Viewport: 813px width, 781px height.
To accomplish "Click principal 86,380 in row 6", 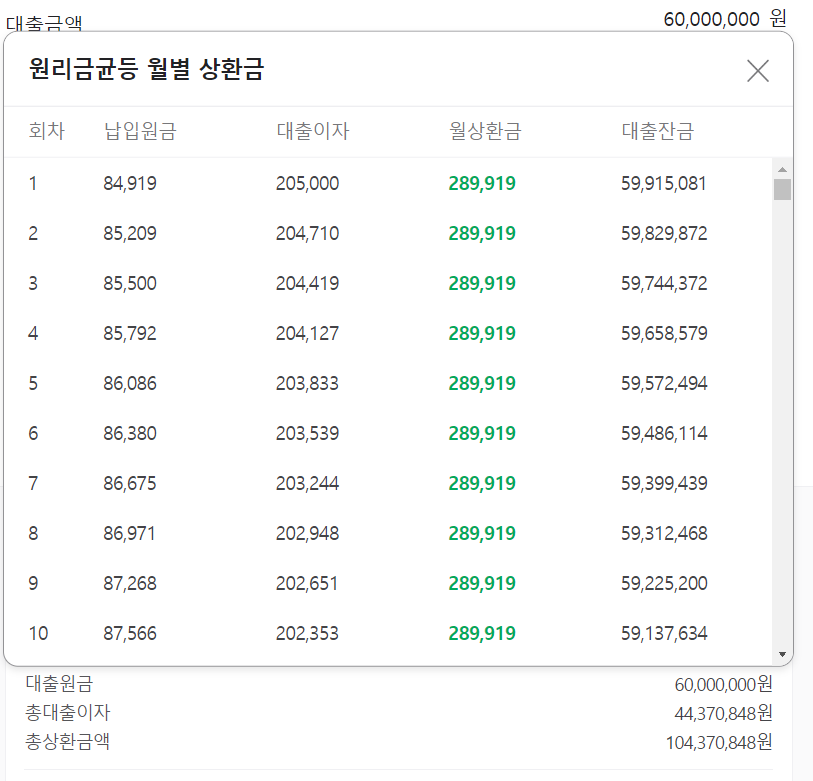I will point(130,433).
